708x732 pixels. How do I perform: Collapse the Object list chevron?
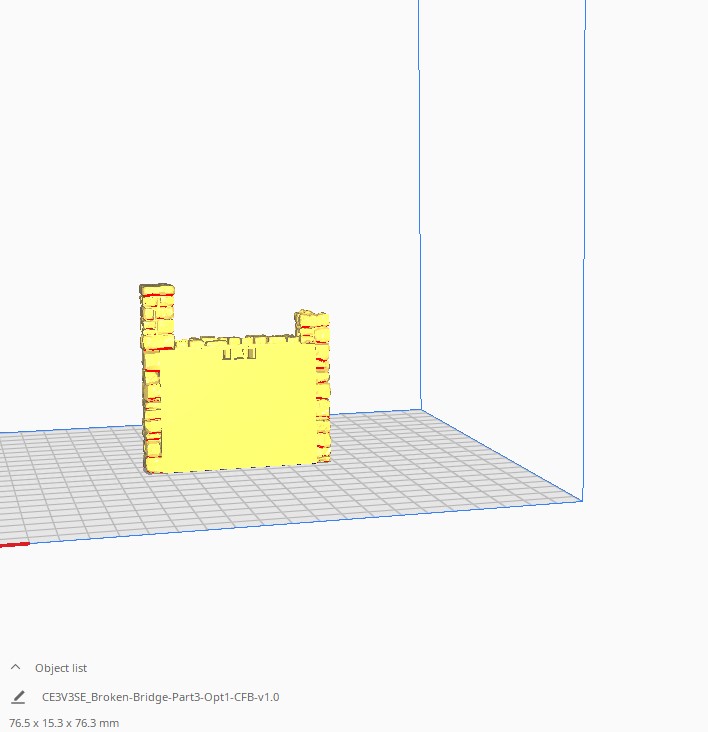click(x=15, y=667)
